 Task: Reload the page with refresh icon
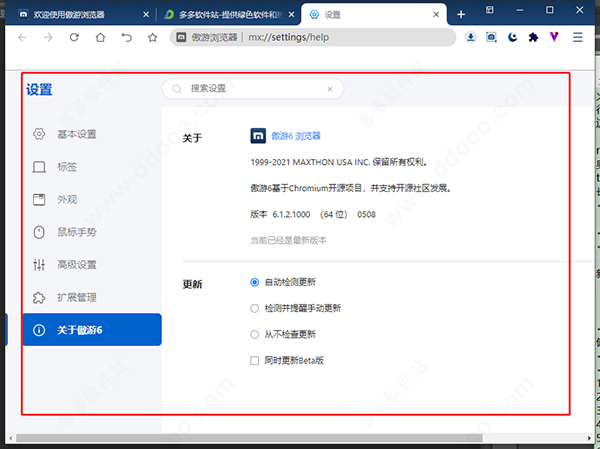[x=74, y=37]
